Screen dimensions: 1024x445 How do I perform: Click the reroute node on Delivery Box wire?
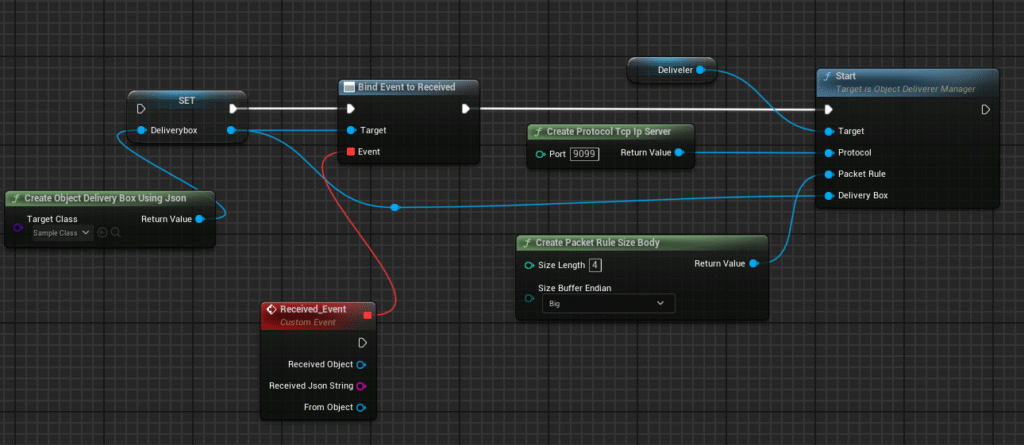click(x=394, y=207)
